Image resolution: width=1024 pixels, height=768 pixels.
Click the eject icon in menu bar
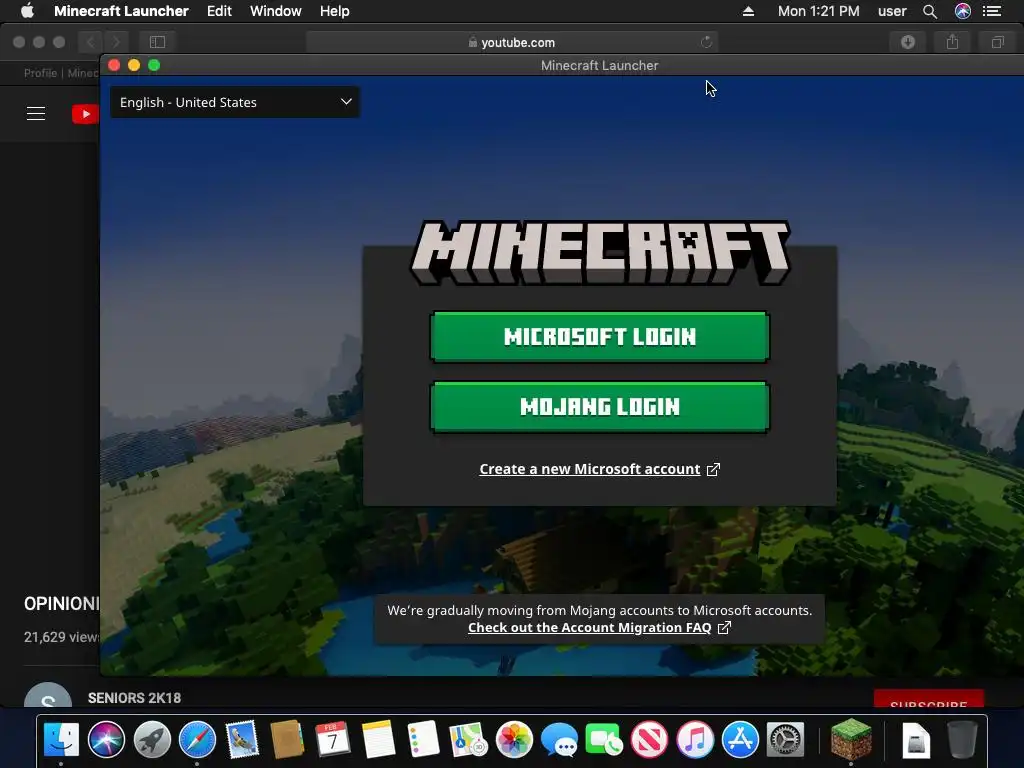pos(748,11)
